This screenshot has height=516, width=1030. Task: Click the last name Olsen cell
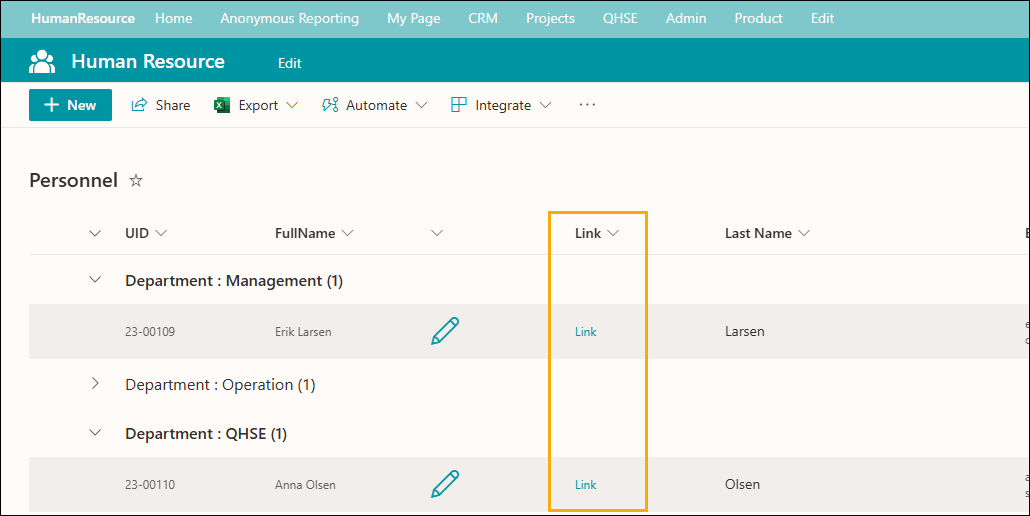click(x=743, y=484)
